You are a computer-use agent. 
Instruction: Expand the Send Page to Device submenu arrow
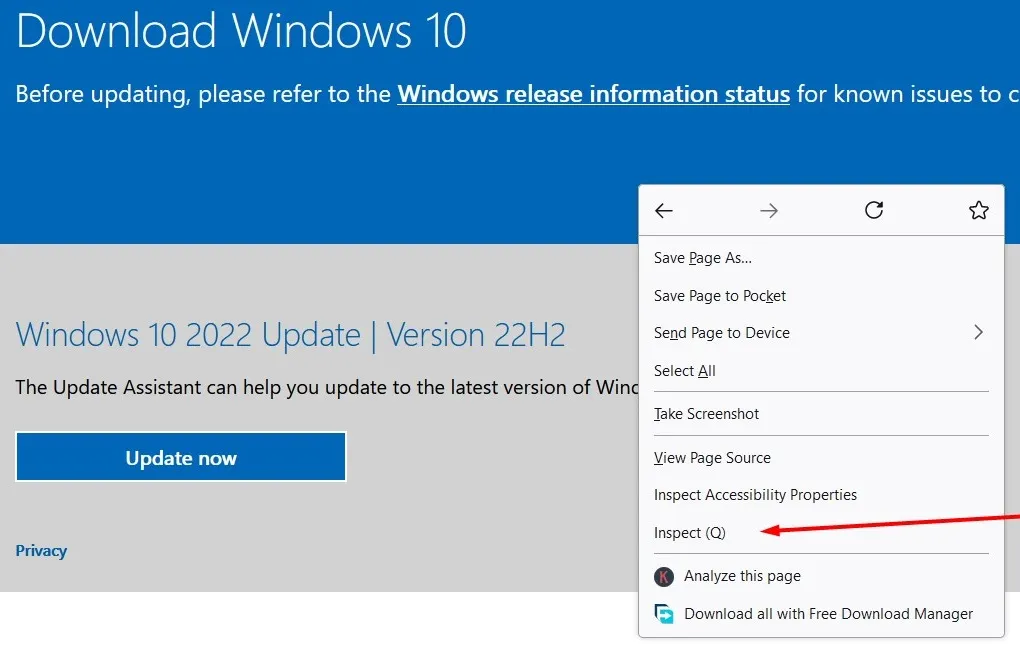(978, 332)
